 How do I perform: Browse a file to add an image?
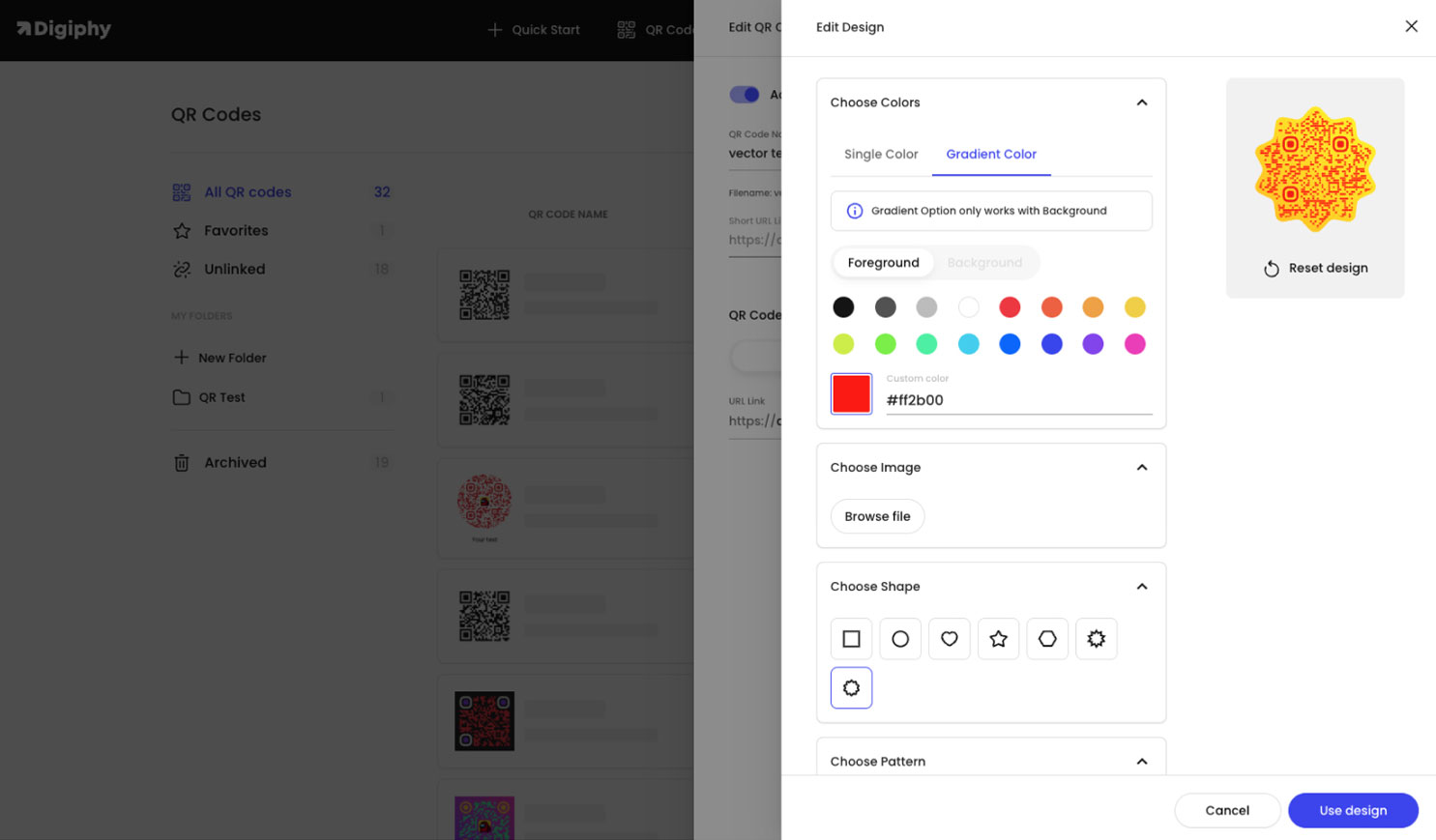click(877, 516)
